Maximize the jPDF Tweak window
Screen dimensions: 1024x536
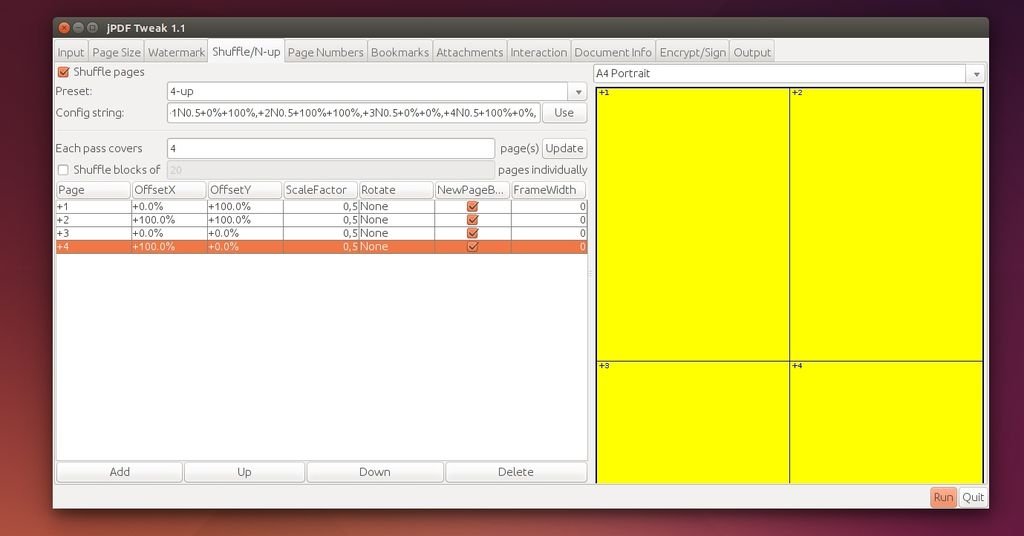93,27
